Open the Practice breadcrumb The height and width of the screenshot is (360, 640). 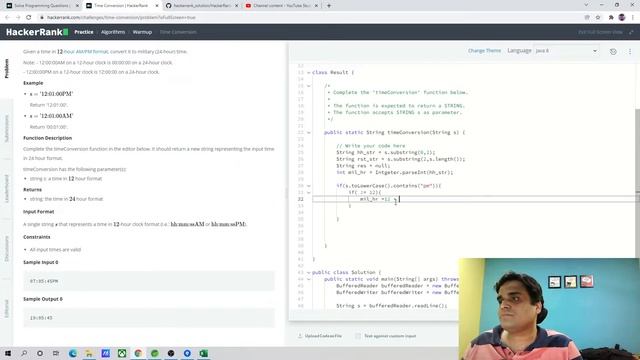coord(84,32)
